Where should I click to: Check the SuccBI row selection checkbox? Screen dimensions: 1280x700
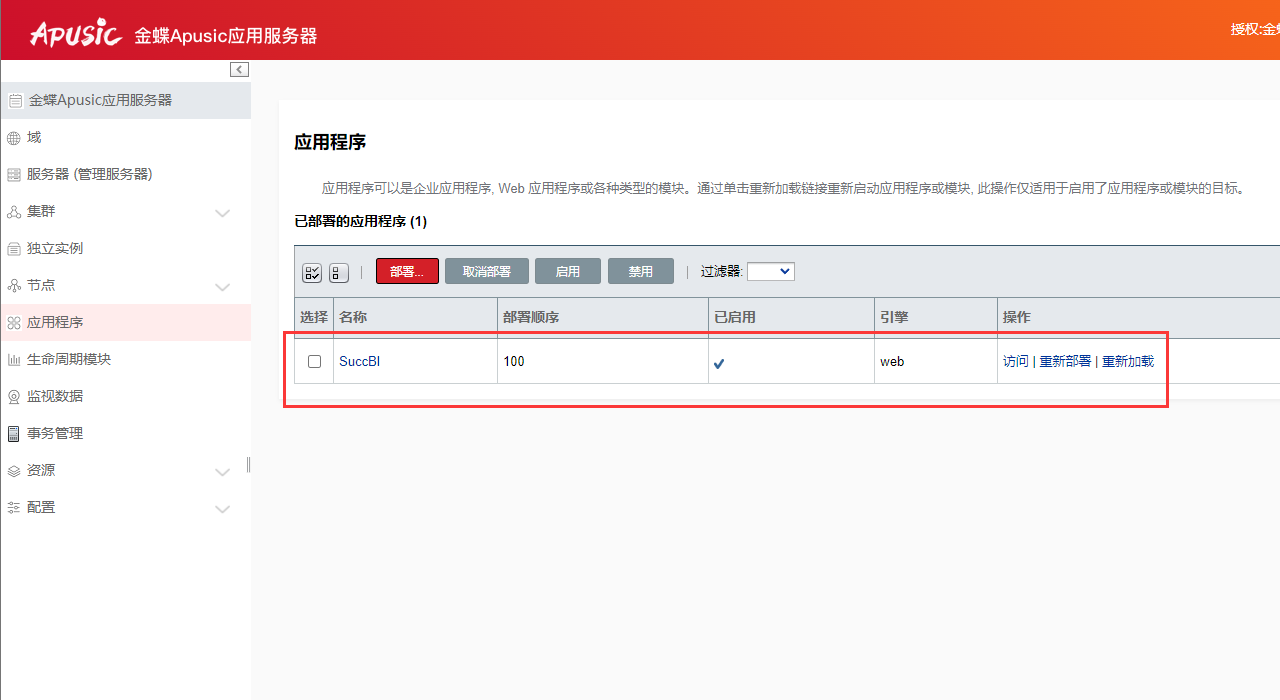tap(313, 361)
